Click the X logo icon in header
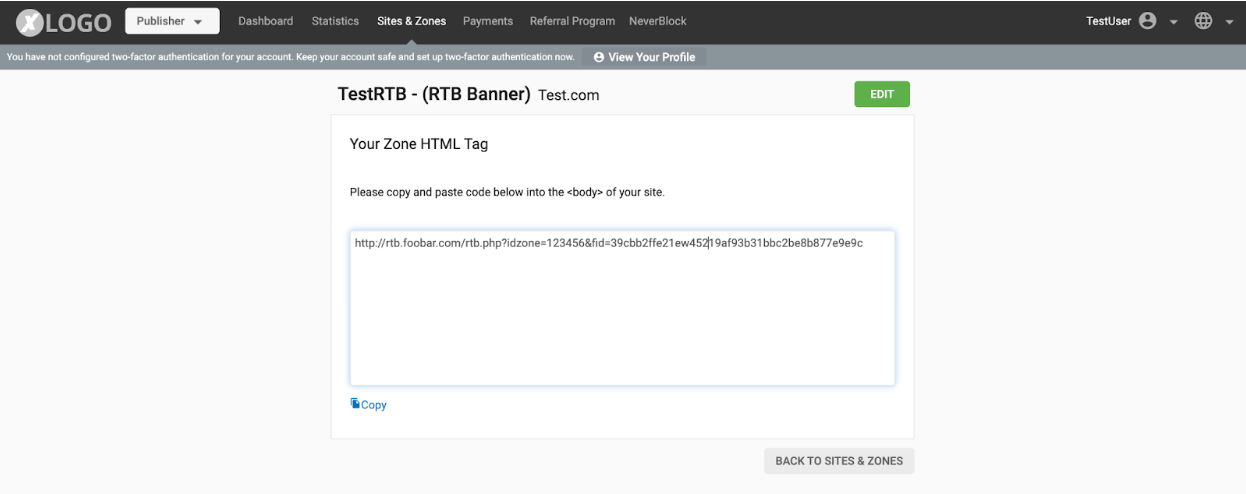Screen dimensions: 1246x494 31,21
